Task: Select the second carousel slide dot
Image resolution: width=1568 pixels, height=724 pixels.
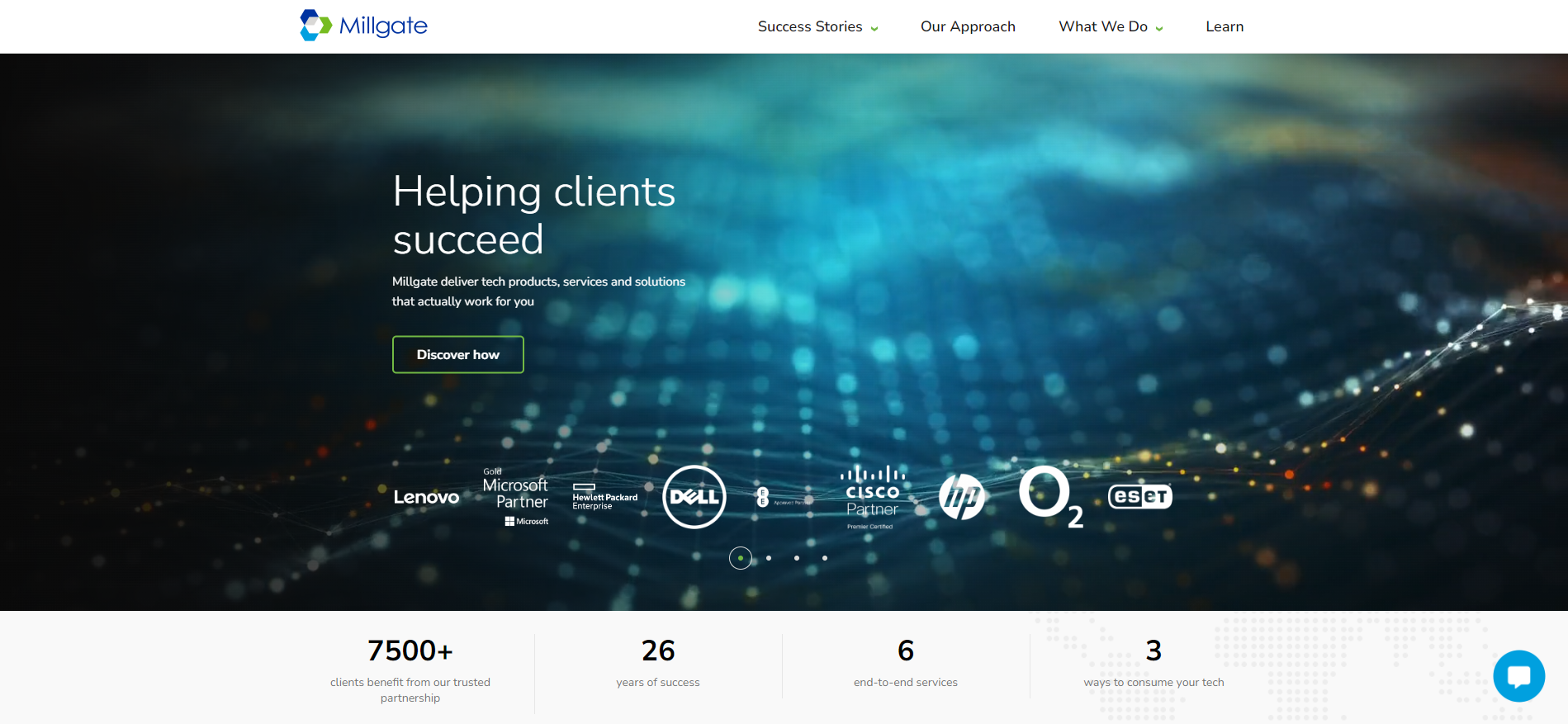Action: tap(769, 558)
